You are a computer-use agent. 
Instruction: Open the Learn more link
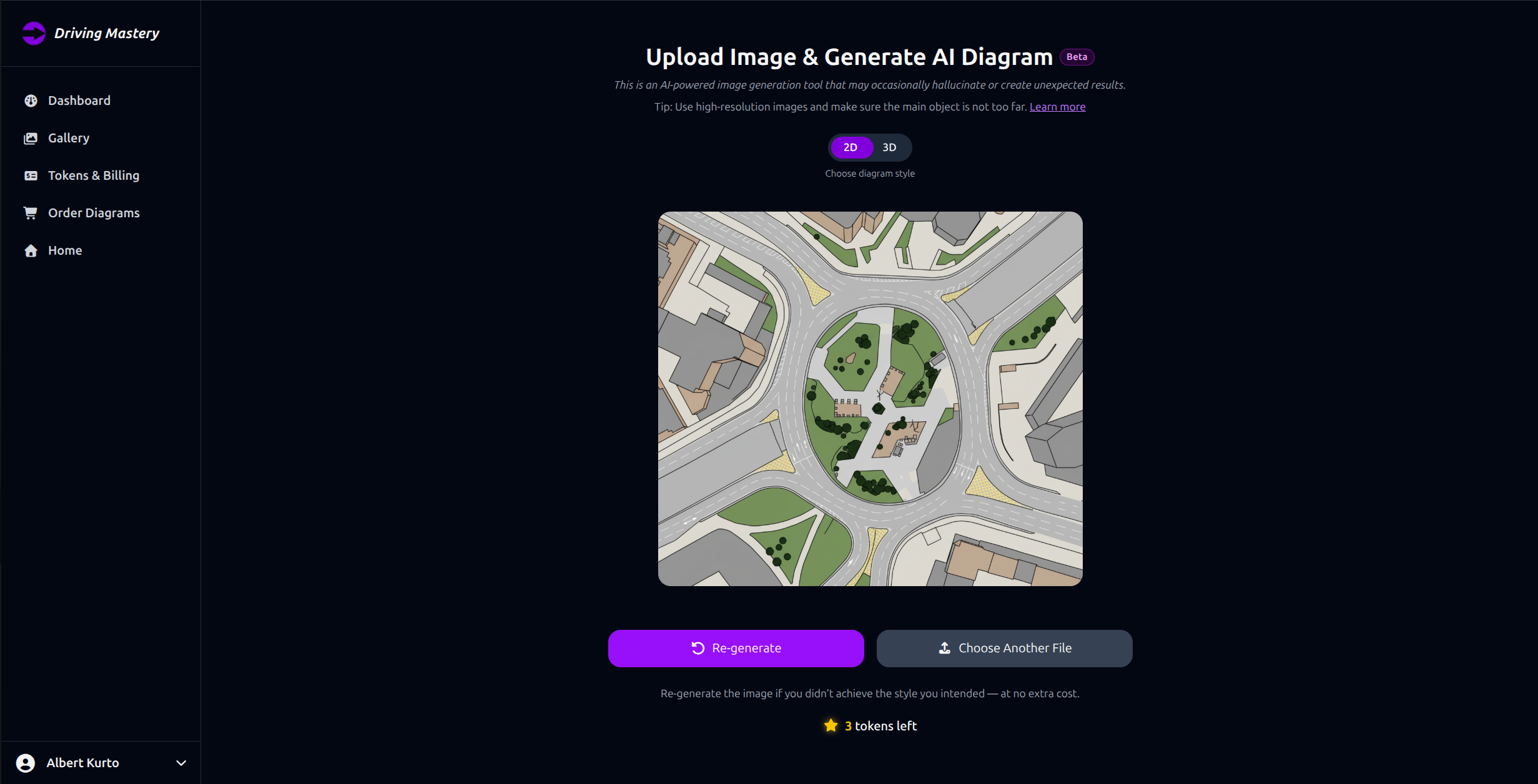coord(1057,107)
